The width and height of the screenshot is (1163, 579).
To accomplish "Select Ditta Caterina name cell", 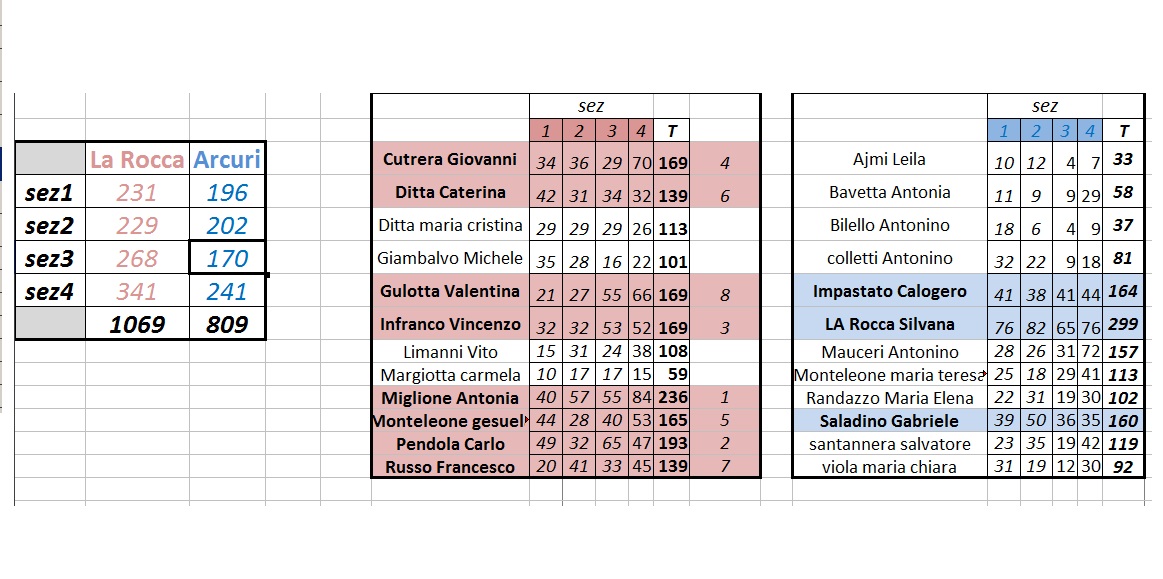I will coord(450,192).
